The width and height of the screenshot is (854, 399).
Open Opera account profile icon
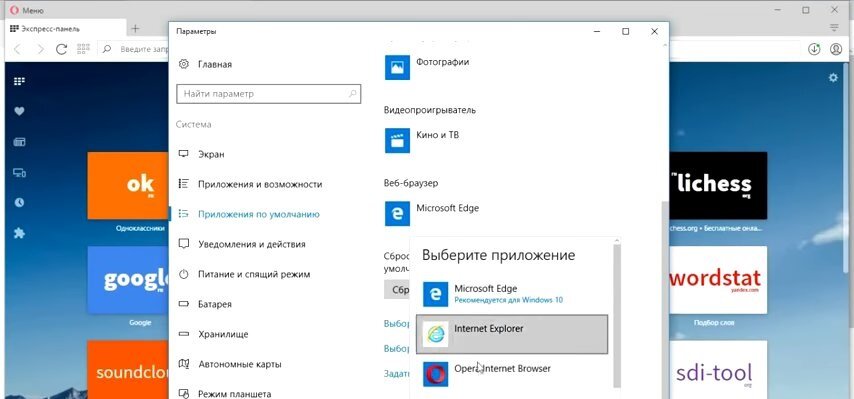pyautogui.click(x=835, y=49)
